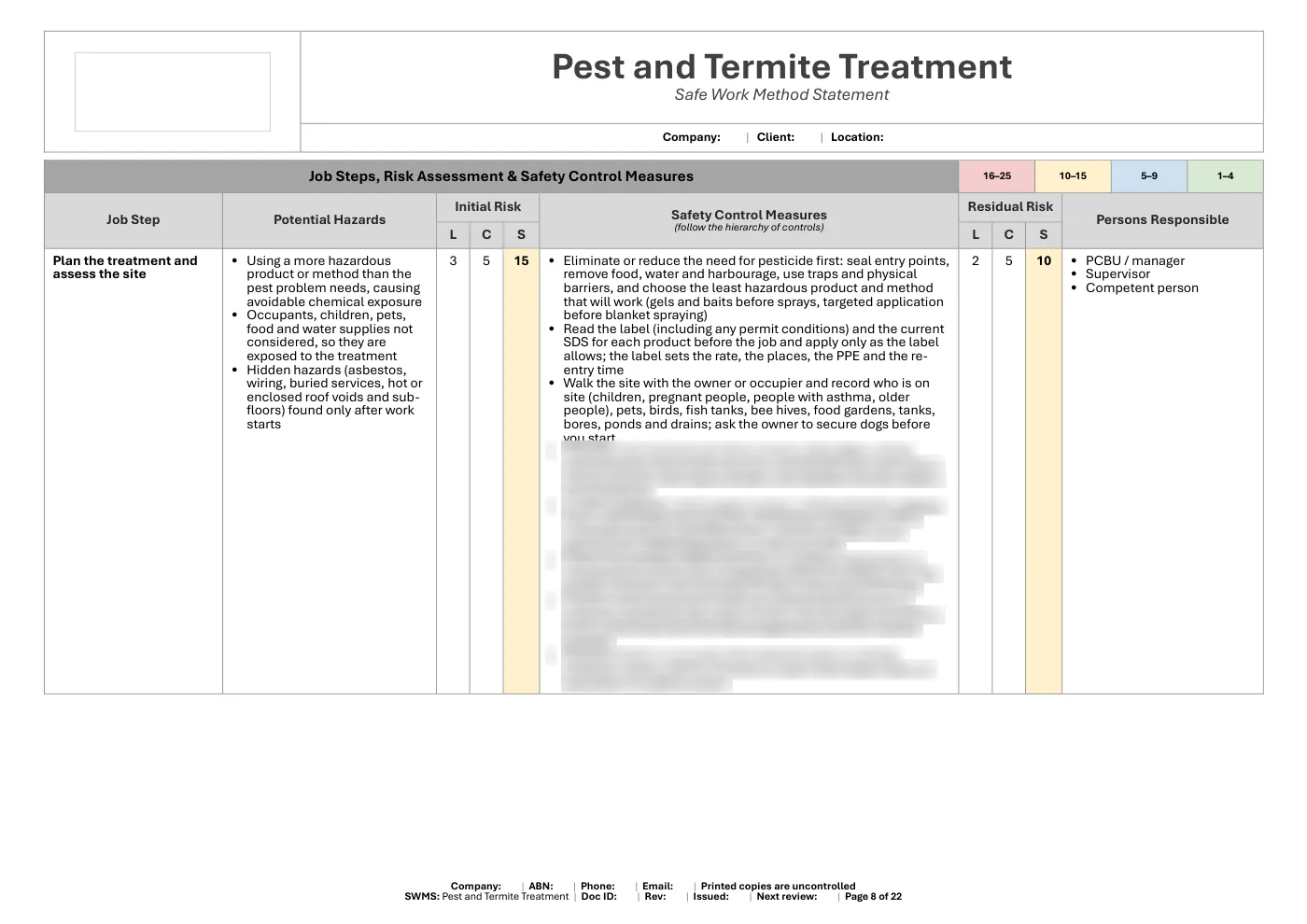The width and height of the screenshot is (1307, 924).
Task: Click the control starting "Walk the site"
Action: 749,410
